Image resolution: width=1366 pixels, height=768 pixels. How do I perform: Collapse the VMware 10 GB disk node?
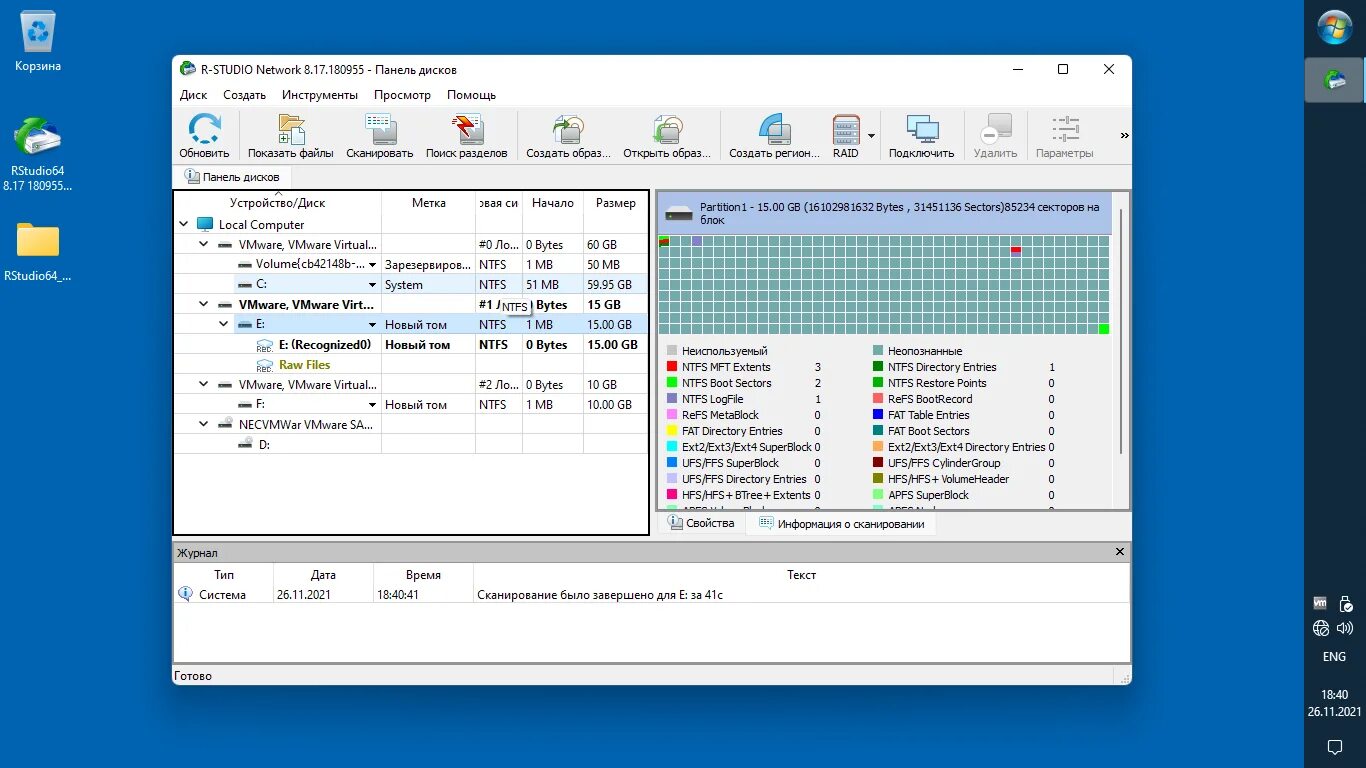tap(204, 385)
